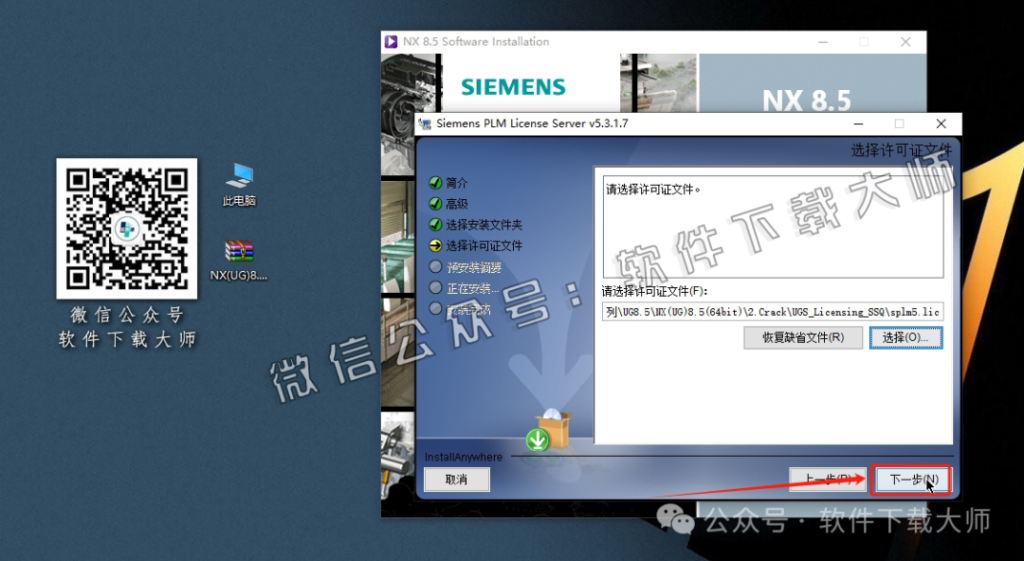Click the 正在安装... step circle icon
This screenshot has width=1024, height=561.
(x=436, y=288)
